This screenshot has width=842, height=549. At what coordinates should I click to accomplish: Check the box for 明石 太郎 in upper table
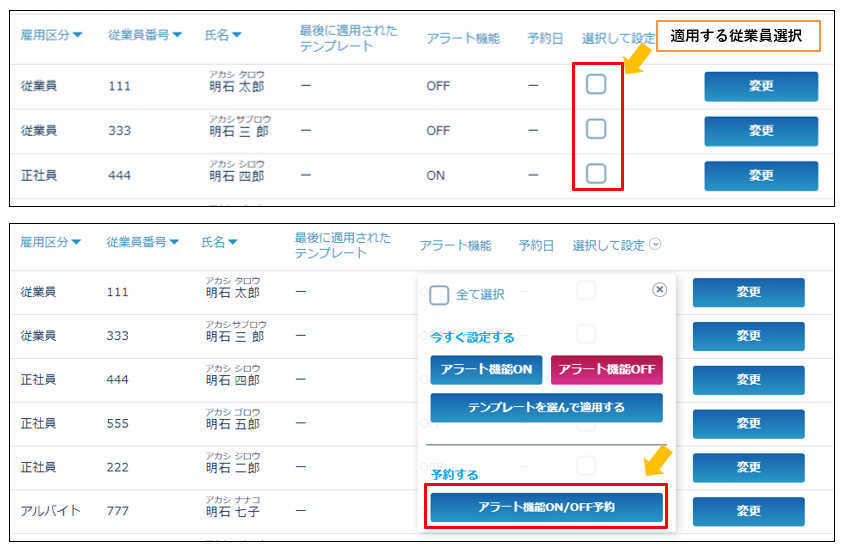[x=596, y=84]
